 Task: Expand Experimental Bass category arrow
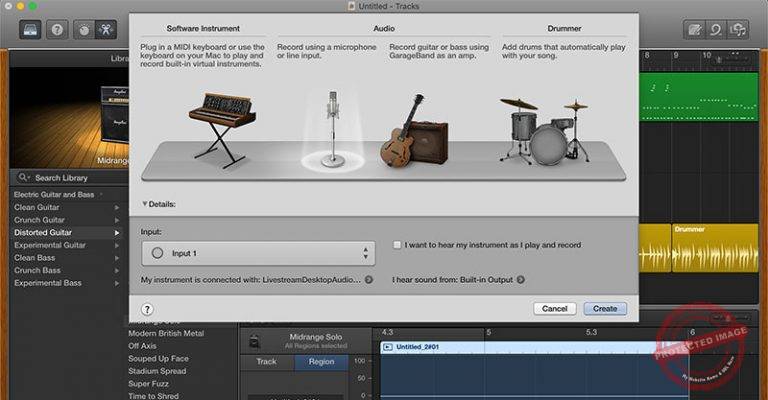117,283
